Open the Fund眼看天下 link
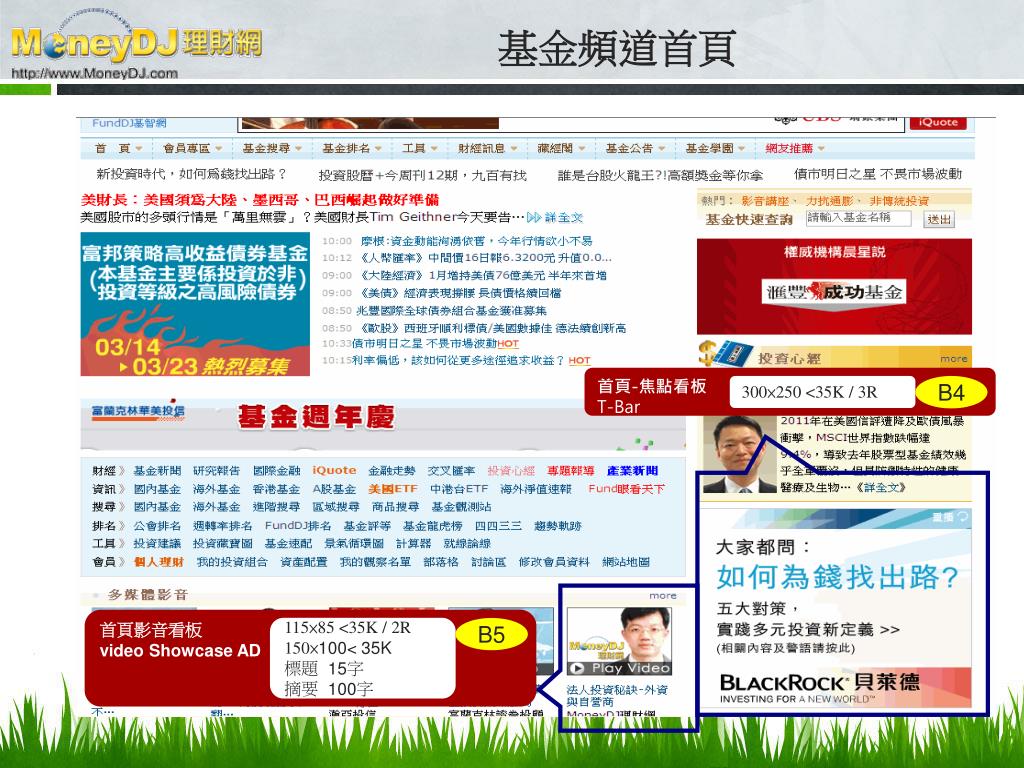The height and width of the screenshot is (768, 1024). tap(626, 489)
